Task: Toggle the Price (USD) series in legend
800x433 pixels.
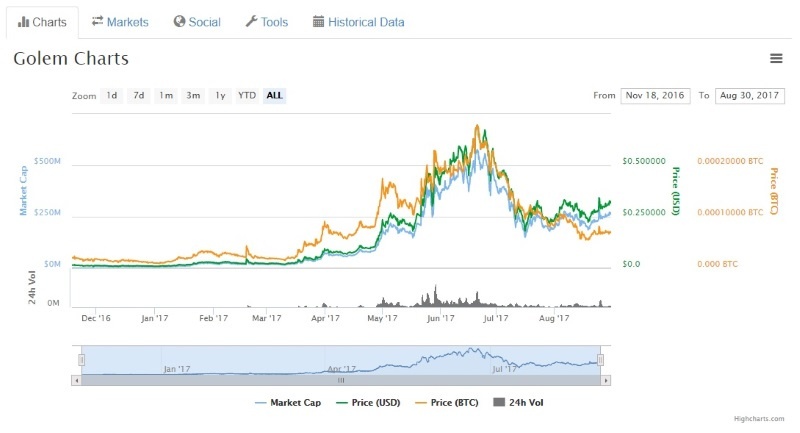Action: [368, 402]
